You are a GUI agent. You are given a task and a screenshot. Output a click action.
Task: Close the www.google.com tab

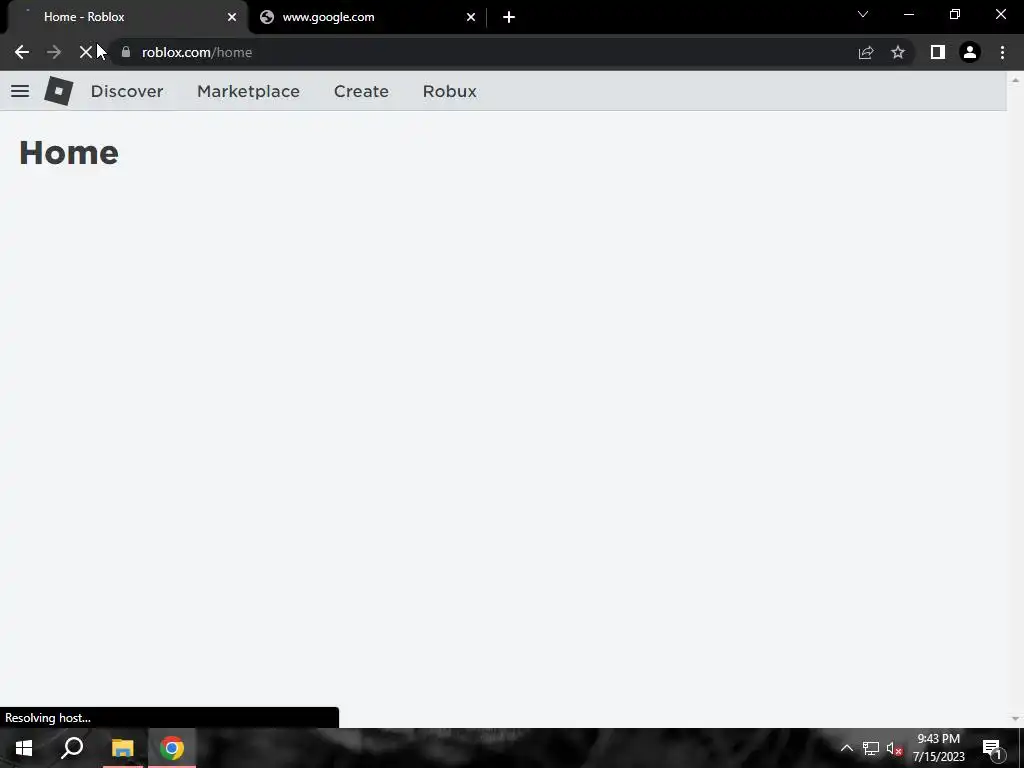click(471, 17)
